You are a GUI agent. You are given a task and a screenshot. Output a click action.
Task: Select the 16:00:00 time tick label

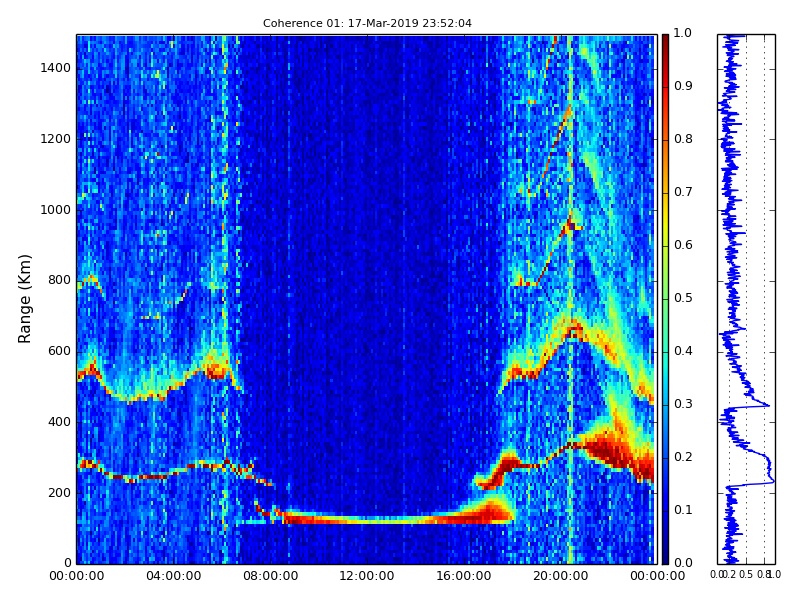(464, 576)
